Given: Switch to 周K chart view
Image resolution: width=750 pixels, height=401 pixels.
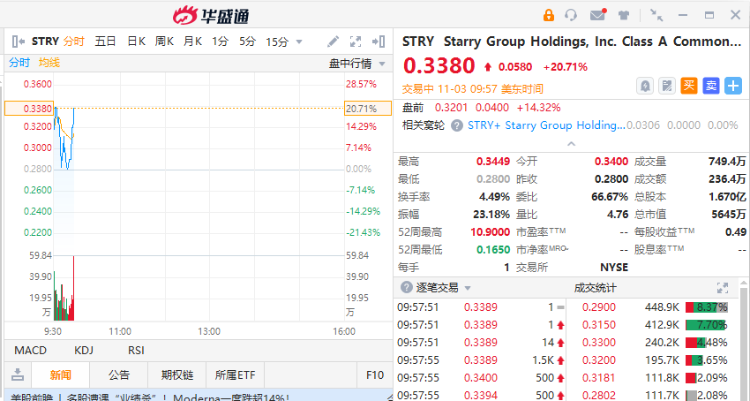Looking at the screenshot, I should coord(164,42).
